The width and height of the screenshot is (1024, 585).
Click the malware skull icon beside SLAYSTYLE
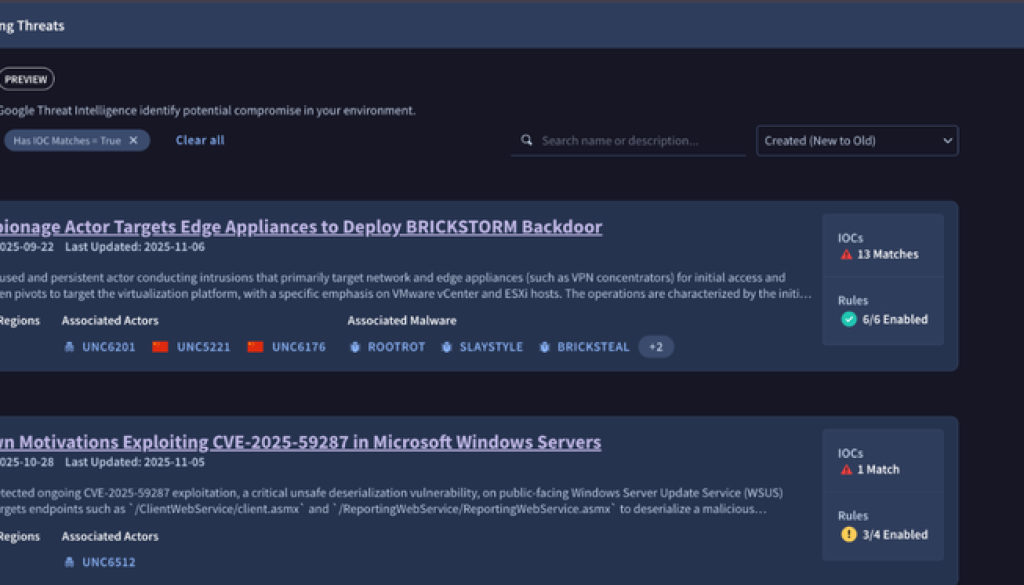pos(445,347)
